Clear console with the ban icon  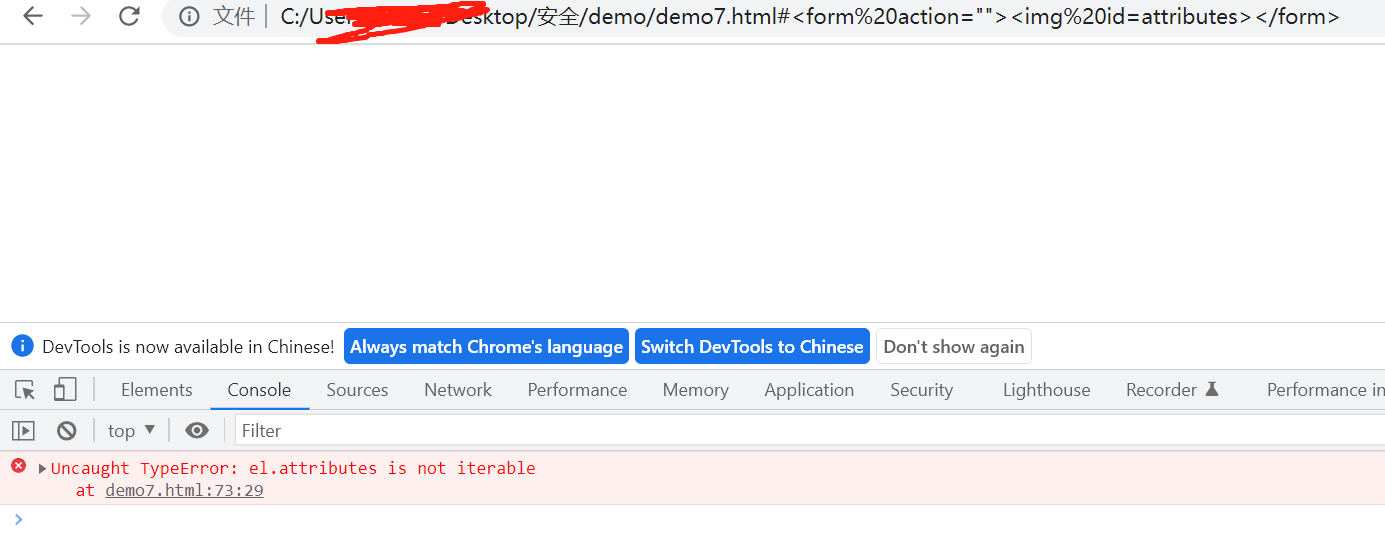[67, 431]
